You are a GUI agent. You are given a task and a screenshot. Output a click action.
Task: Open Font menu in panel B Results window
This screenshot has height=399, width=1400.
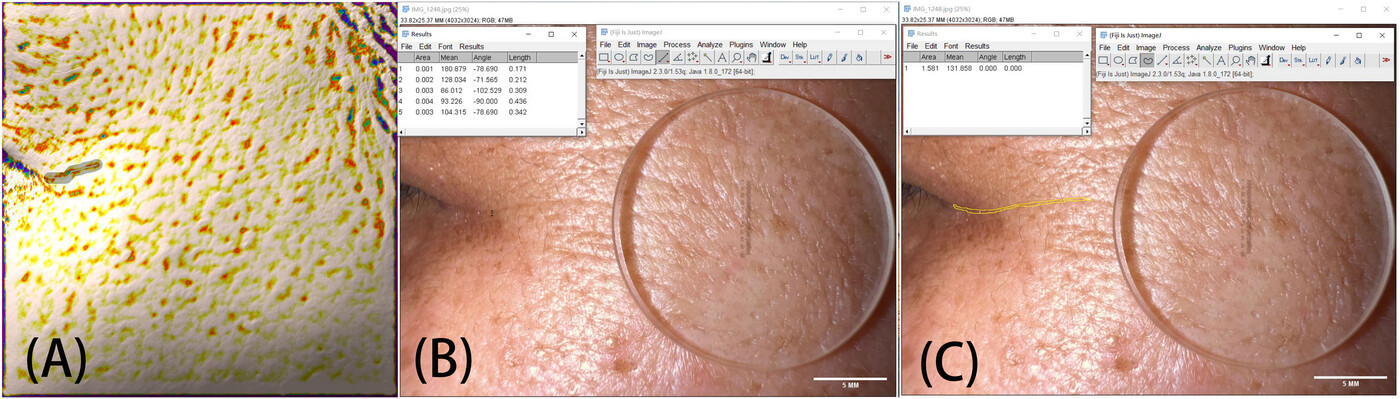(x=445, y=46)
